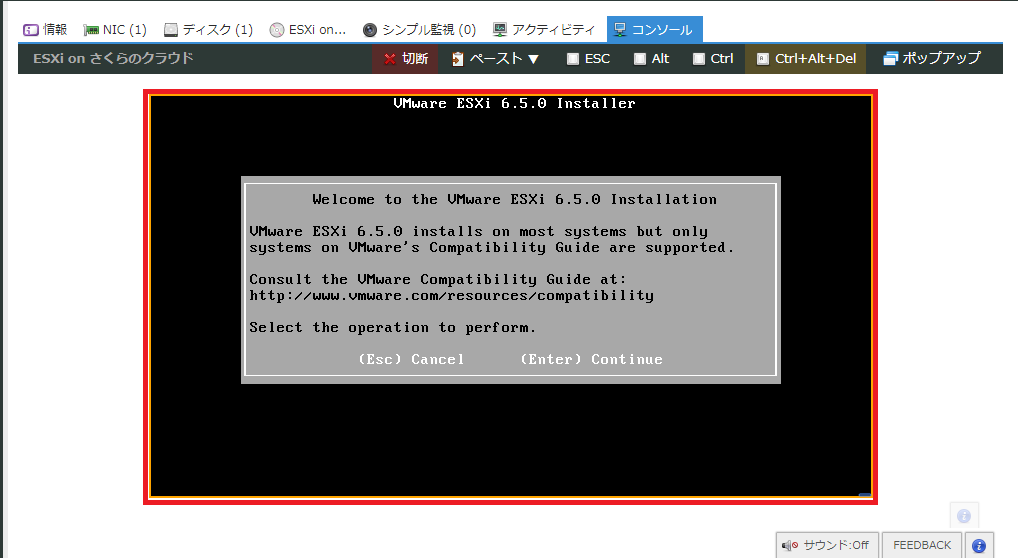The width and height of the screenshot is (1018, 558).
Task: Click the VMware compatibility URL text
Action: coord(452,296)
